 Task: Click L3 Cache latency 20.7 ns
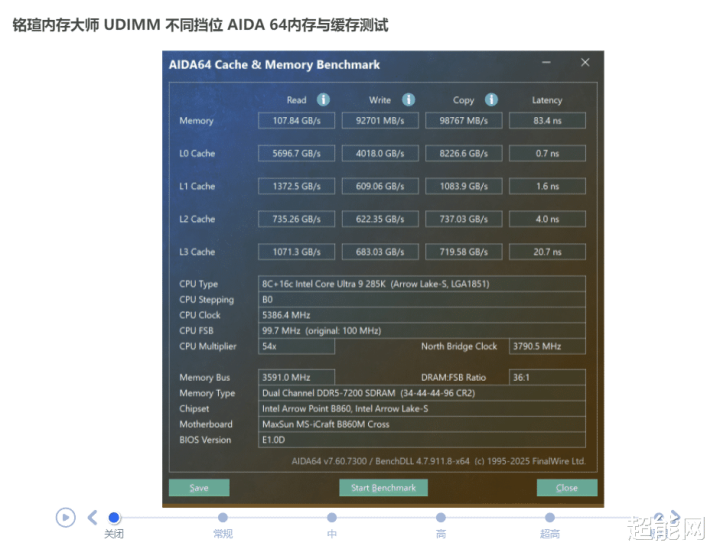point(547,252)
